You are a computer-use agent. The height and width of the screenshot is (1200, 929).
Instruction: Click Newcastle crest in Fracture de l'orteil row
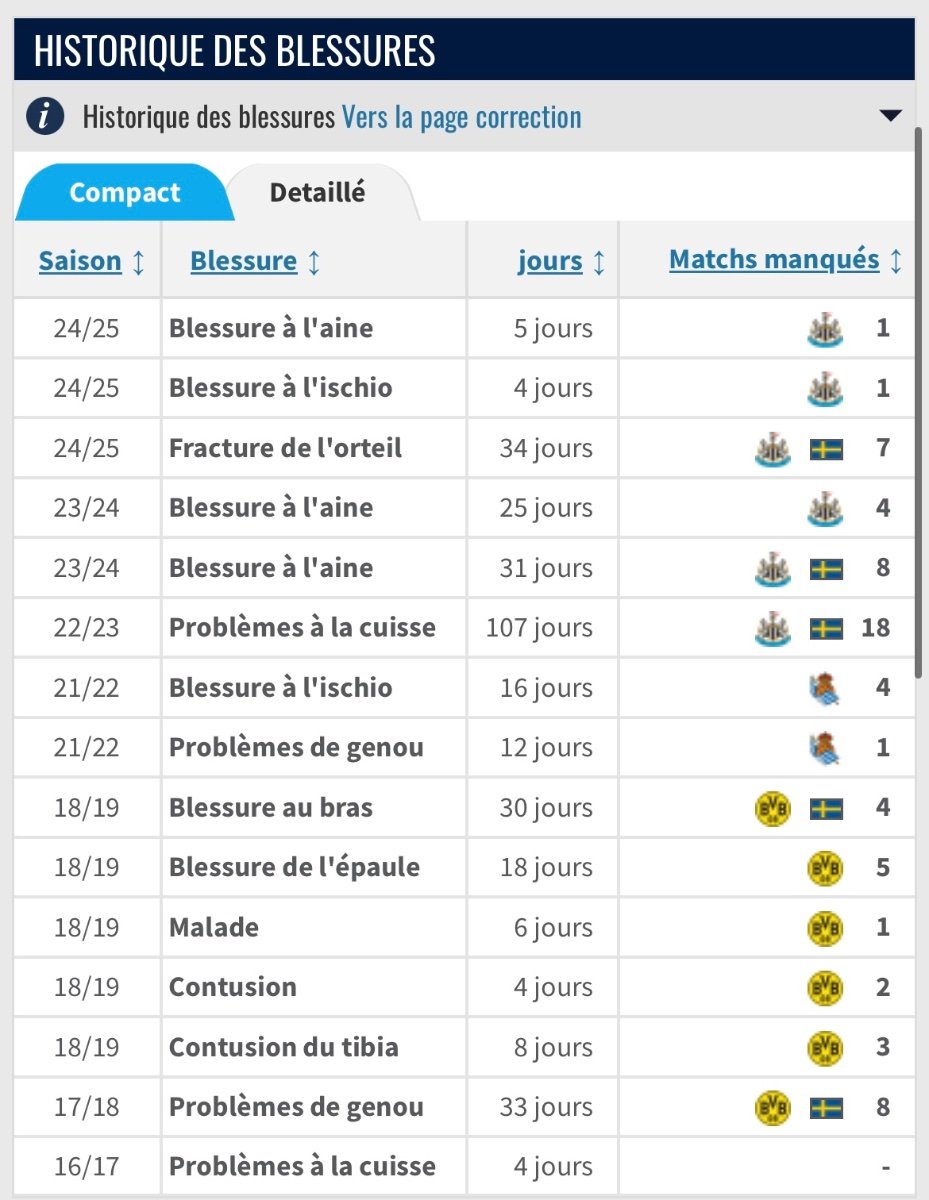pyautogui.click(x=773, y=449)
